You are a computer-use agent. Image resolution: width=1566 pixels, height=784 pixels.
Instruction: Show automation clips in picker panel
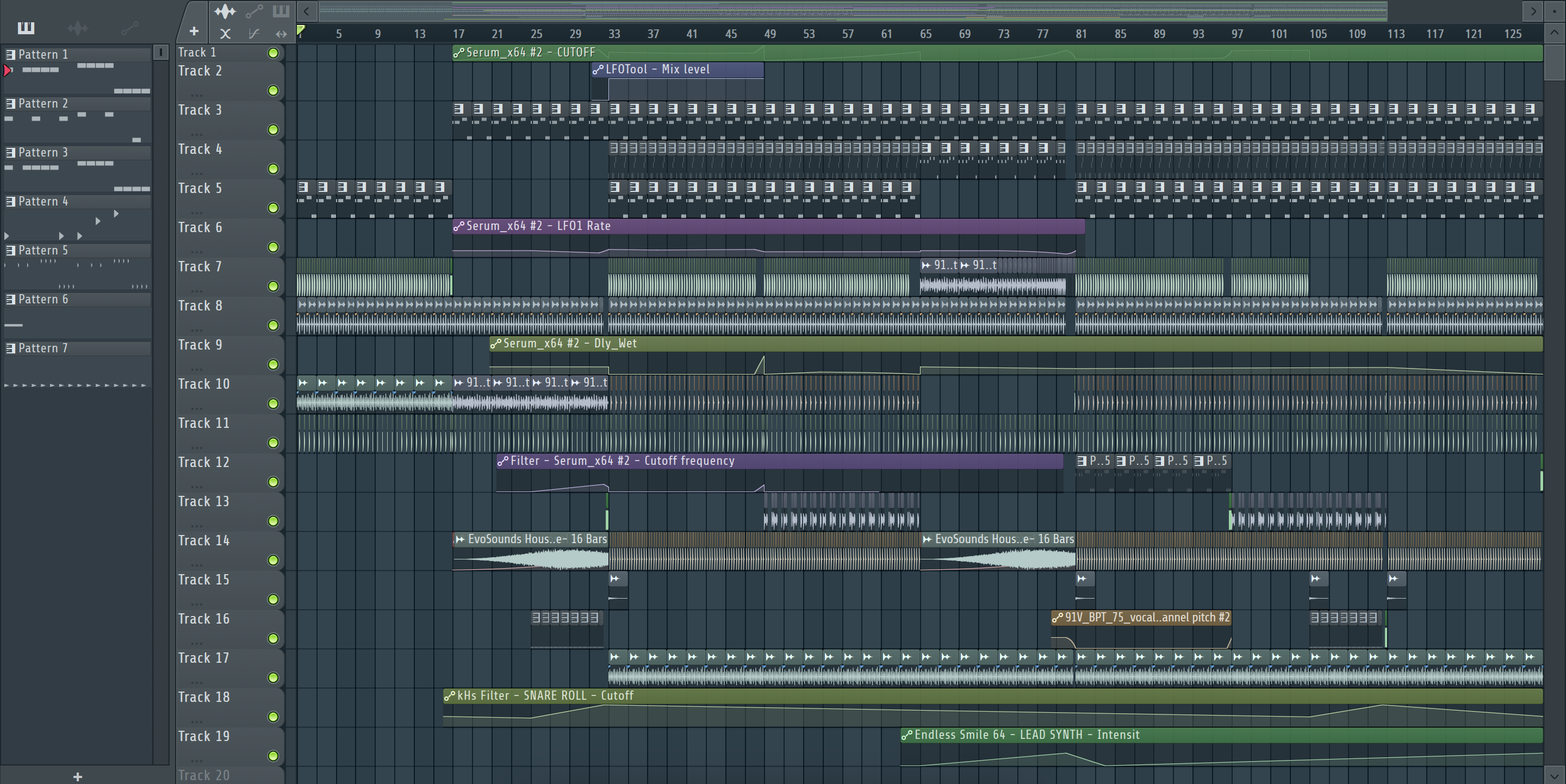130,28
